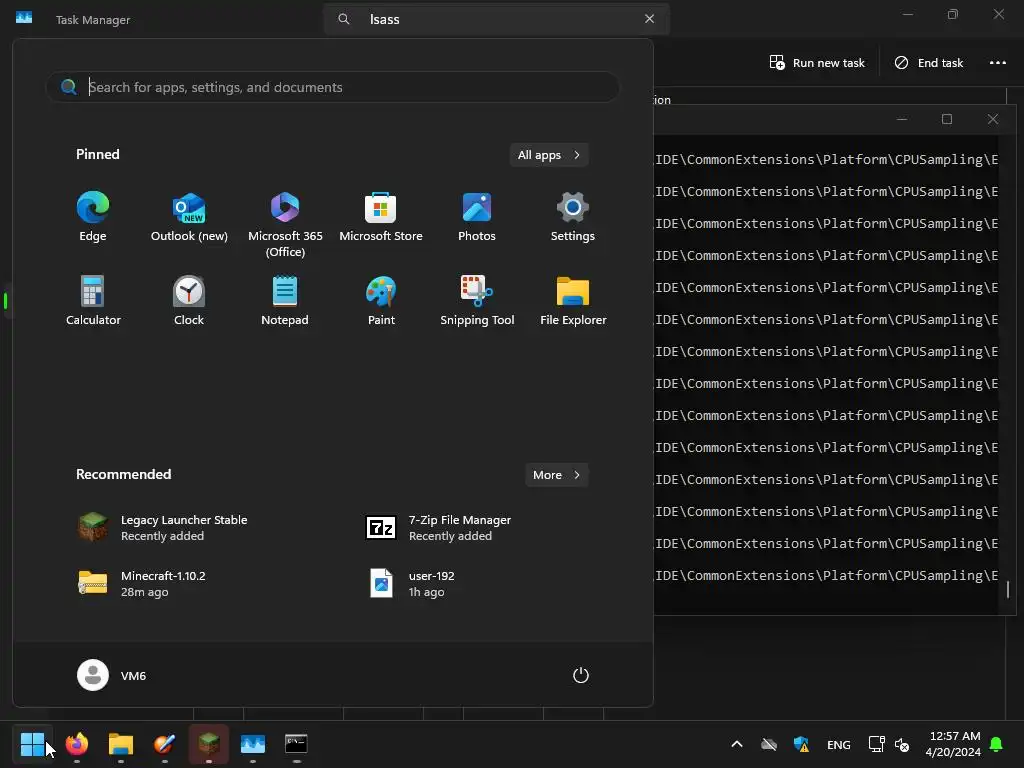Open Microsoft Store pinned app
1024x768 pixels.
(x=381, y=217)
